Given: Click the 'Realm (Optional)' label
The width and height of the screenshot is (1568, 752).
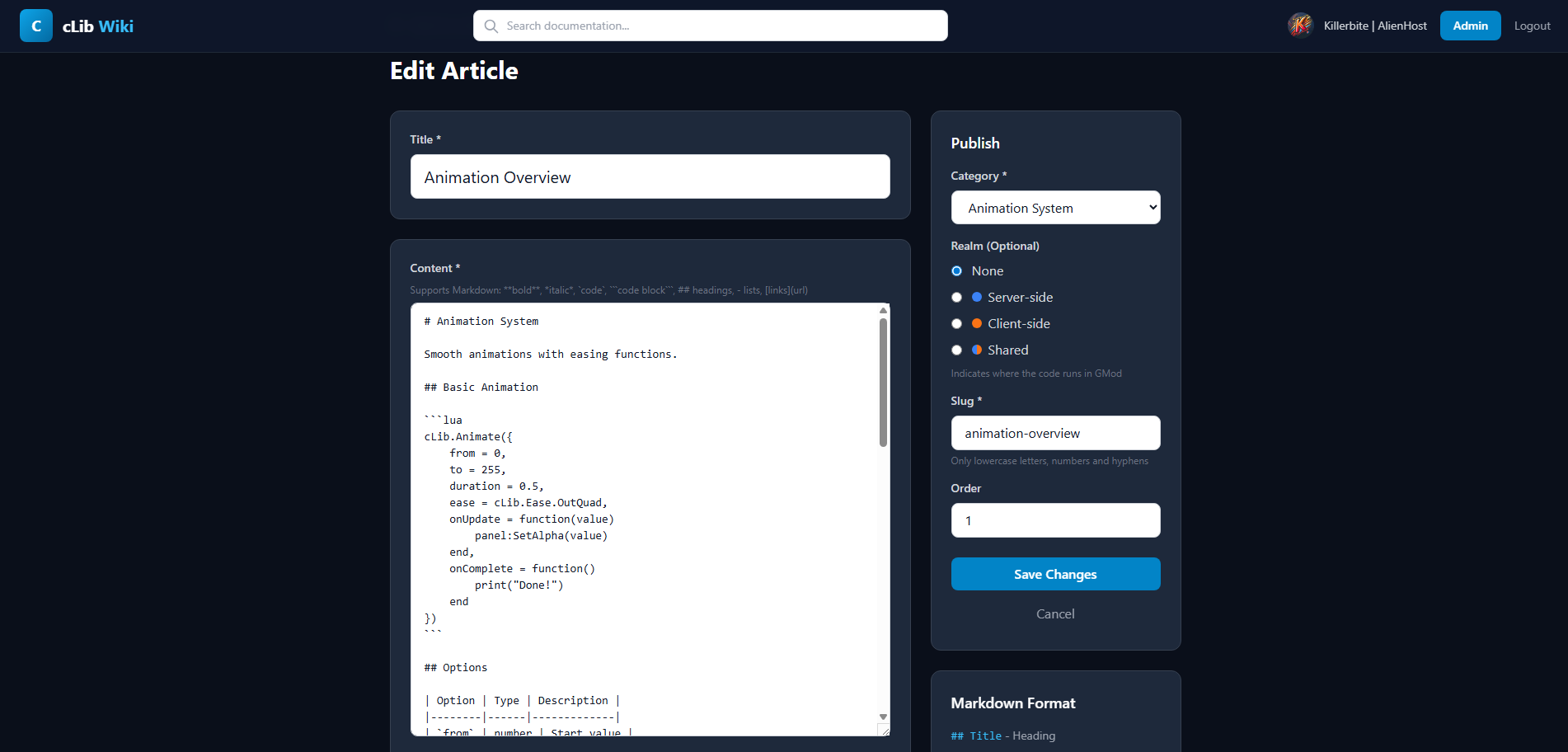Looking at the screenshot, I should (995, 246).
